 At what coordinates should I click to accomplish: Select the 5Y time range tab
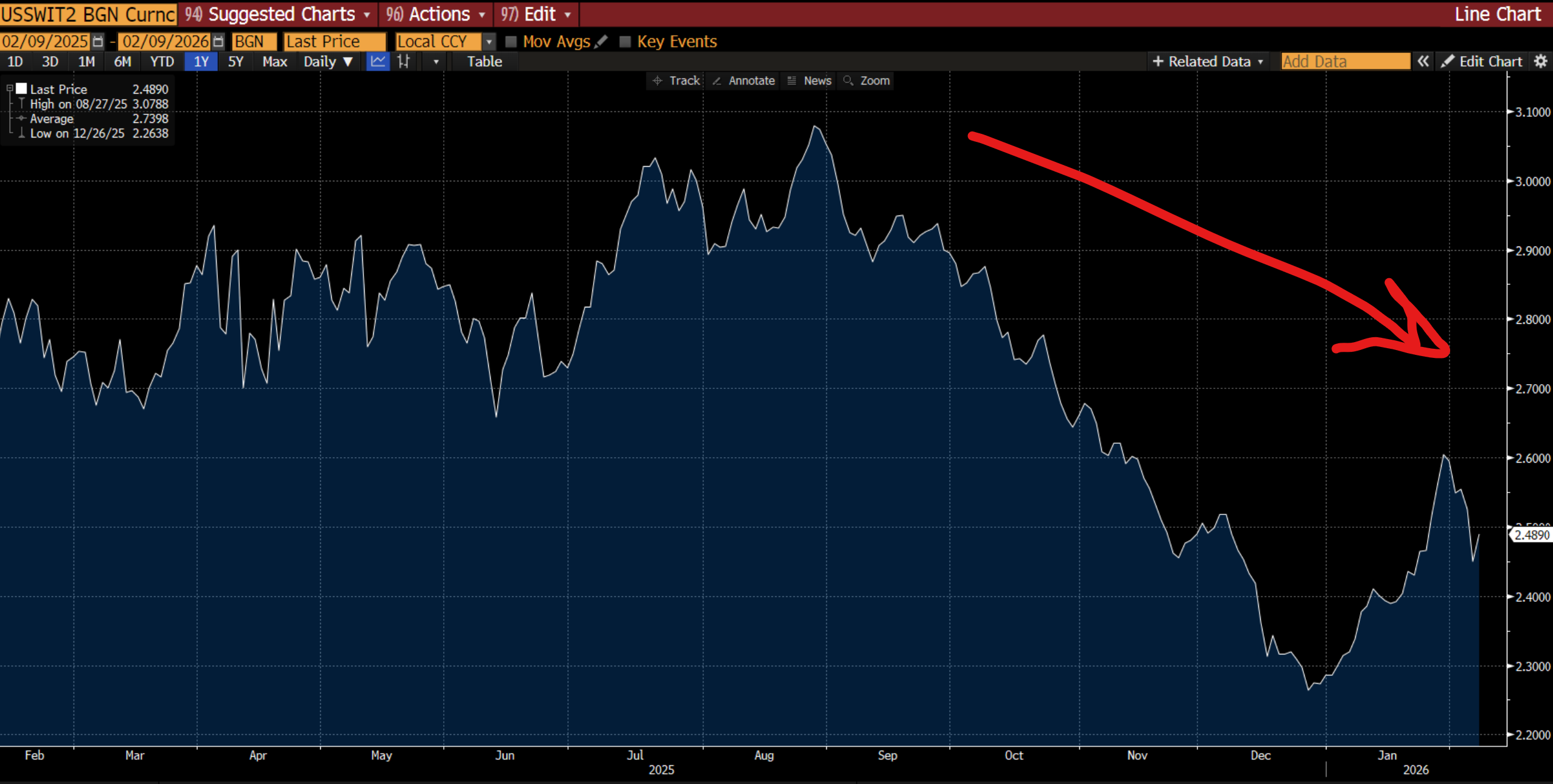[x=235, y=61]
